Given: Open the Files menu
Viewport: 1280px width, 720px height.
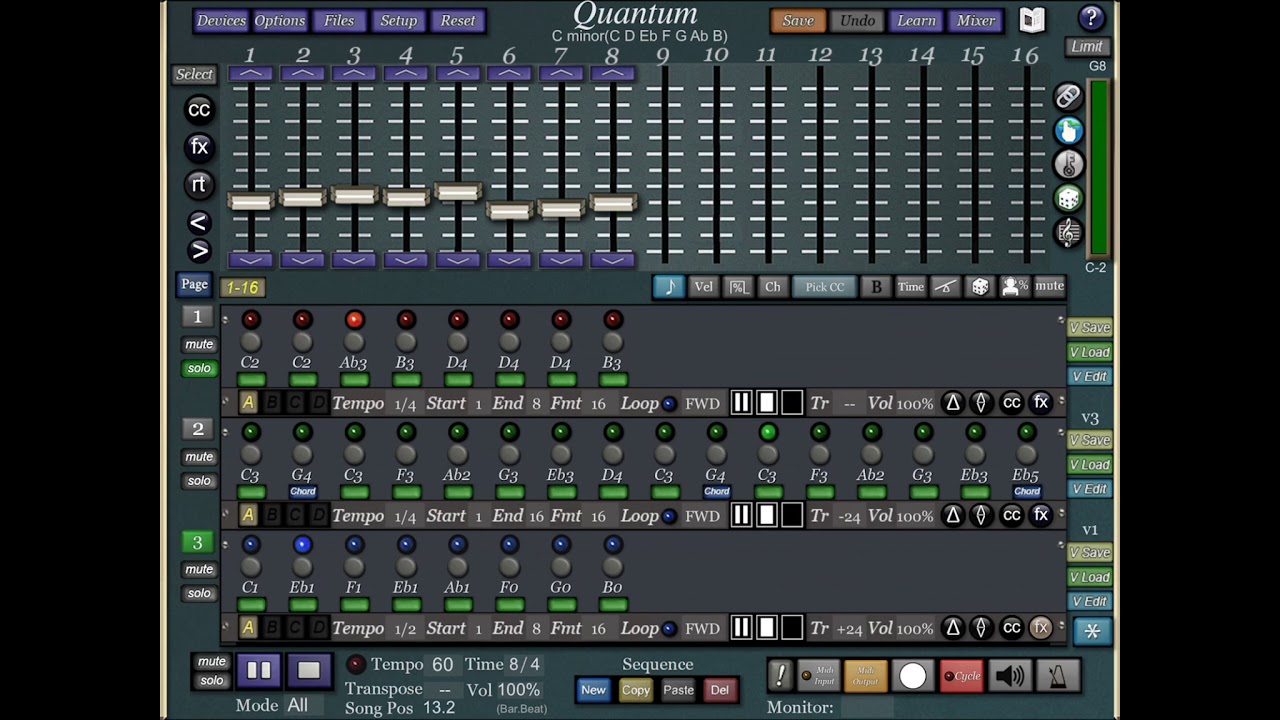Looking at the screenshot, I should [x=339, y=20].
